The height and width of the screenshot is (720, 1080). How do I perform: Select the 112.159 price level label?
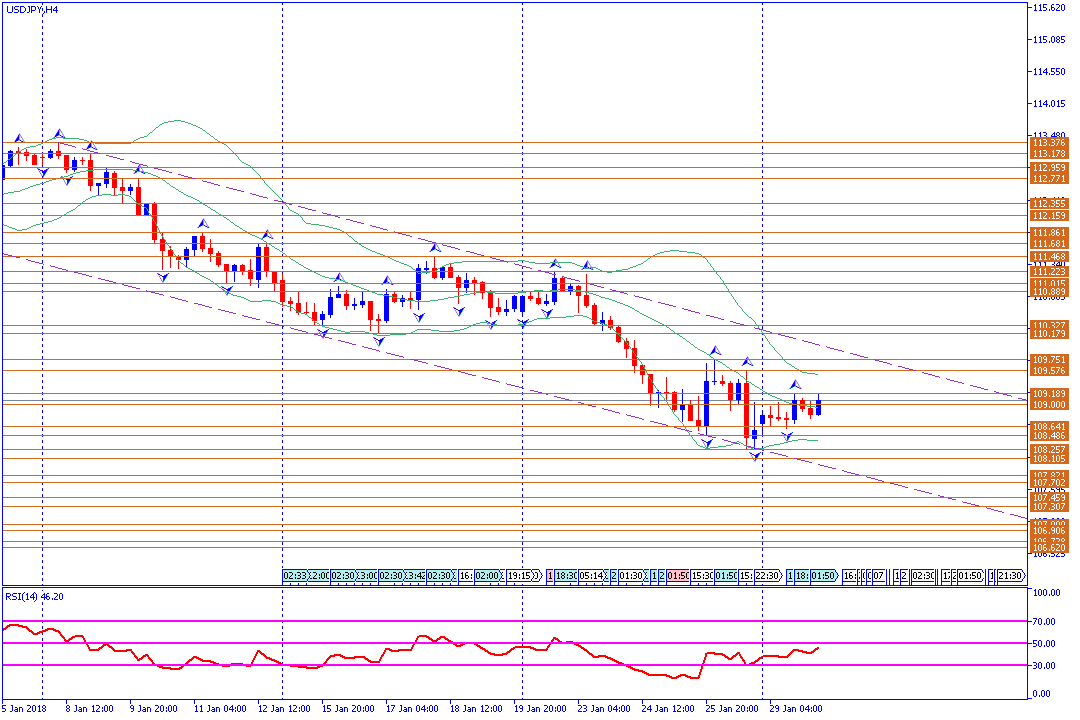pos(1049,216)
